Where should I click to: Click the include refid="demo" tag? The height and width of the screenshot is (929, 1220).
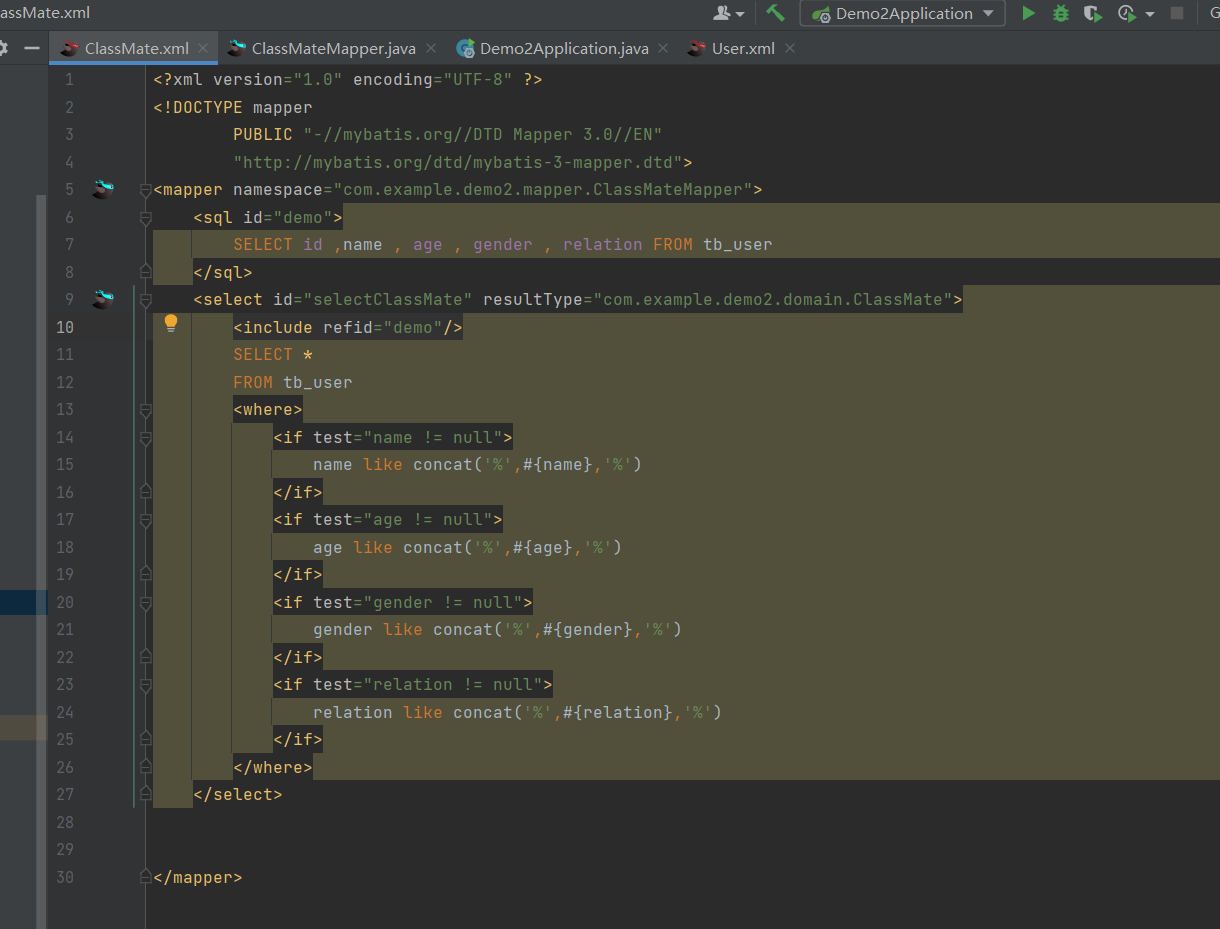point(347,327)
